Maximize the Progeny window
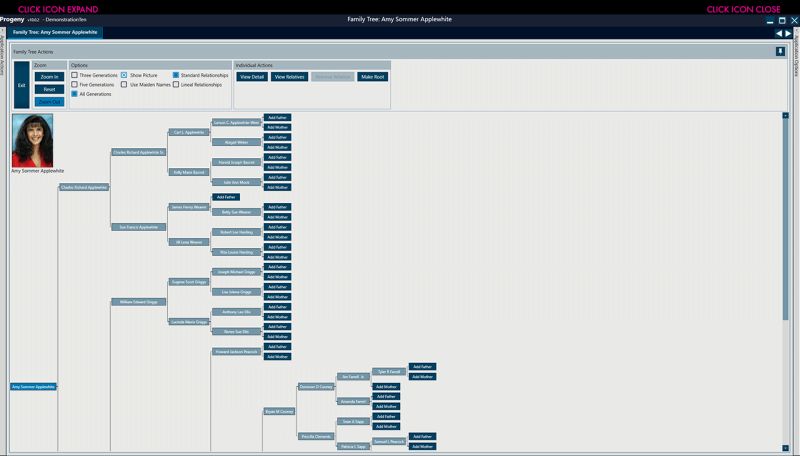This screenshot has width=800, height=456. point(782,20)
